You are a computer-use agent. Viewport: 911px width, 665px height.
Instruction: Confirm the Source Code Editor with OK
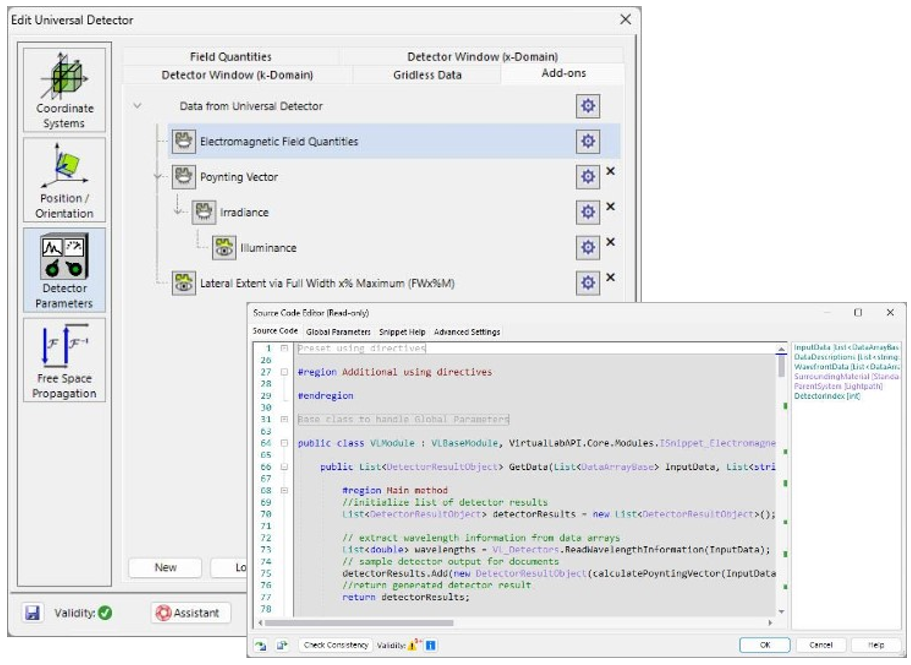(765, 645)
